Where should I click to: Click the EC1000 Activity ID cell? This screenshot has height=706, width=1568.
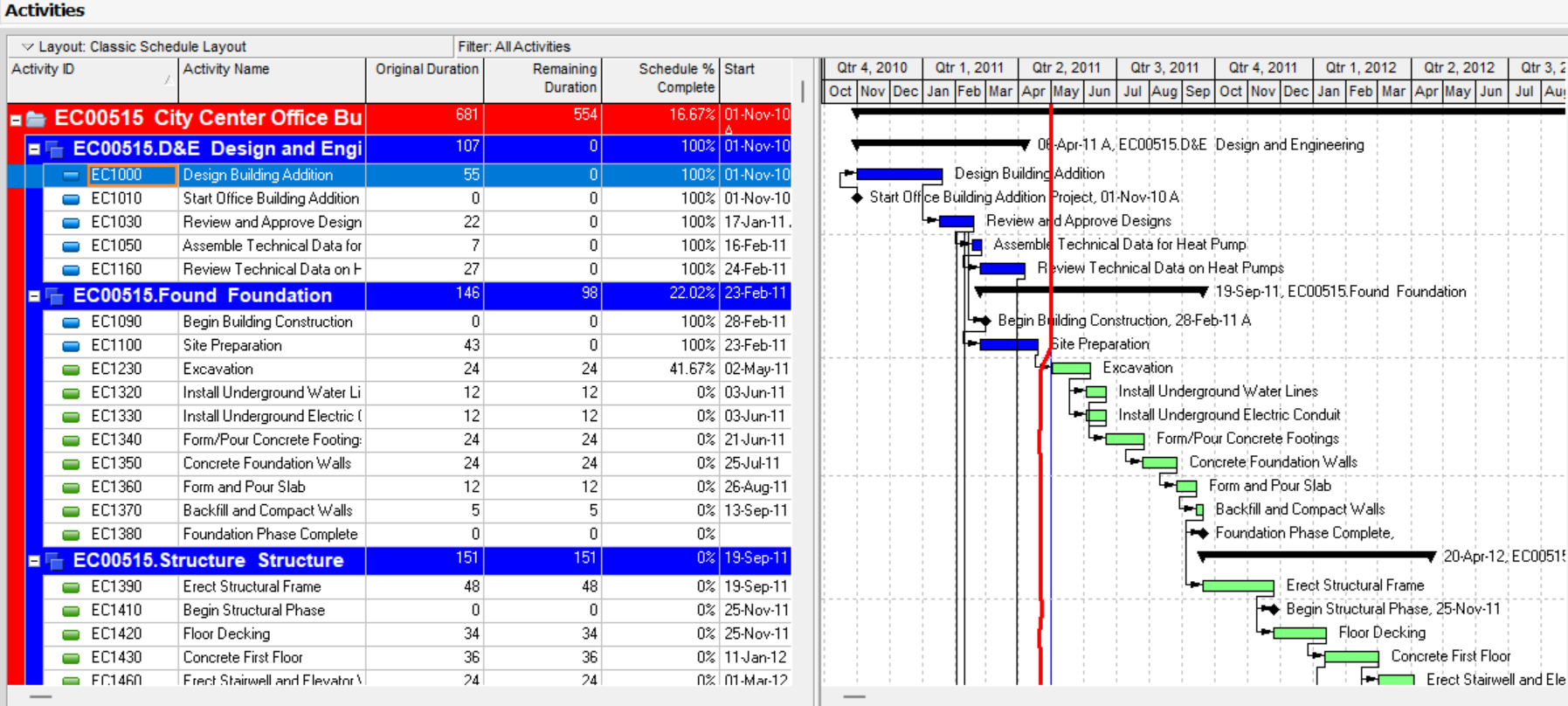pos(134,175)
